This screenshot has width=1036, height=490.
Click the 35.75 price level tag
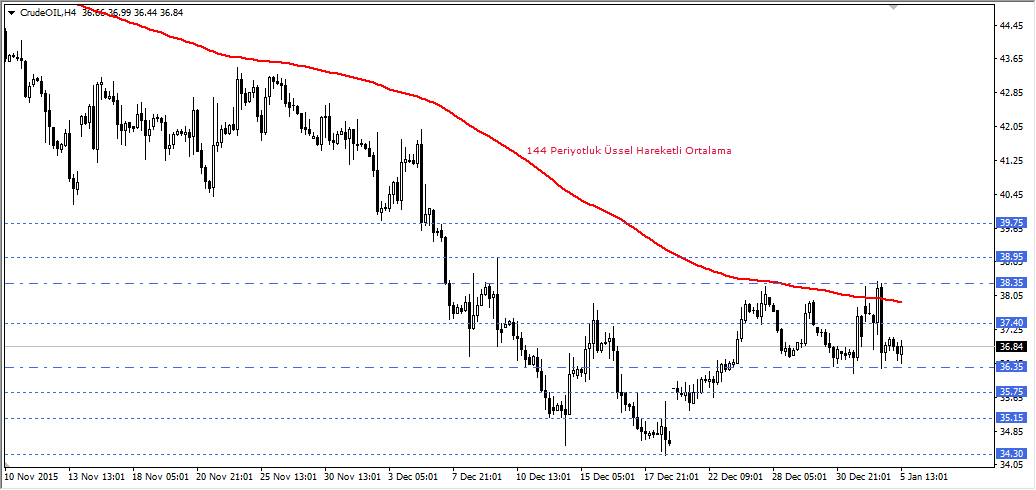click(1012, 392)
